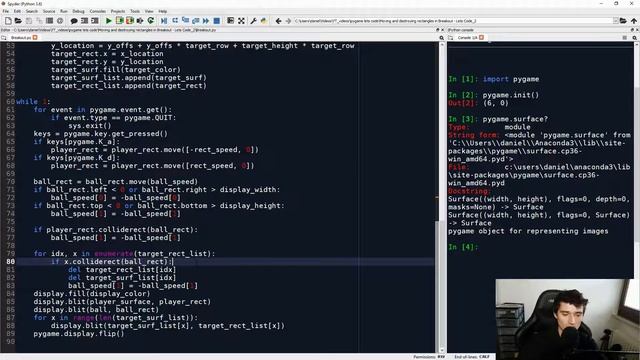Run the current line in the debugger

click(175, 20)
